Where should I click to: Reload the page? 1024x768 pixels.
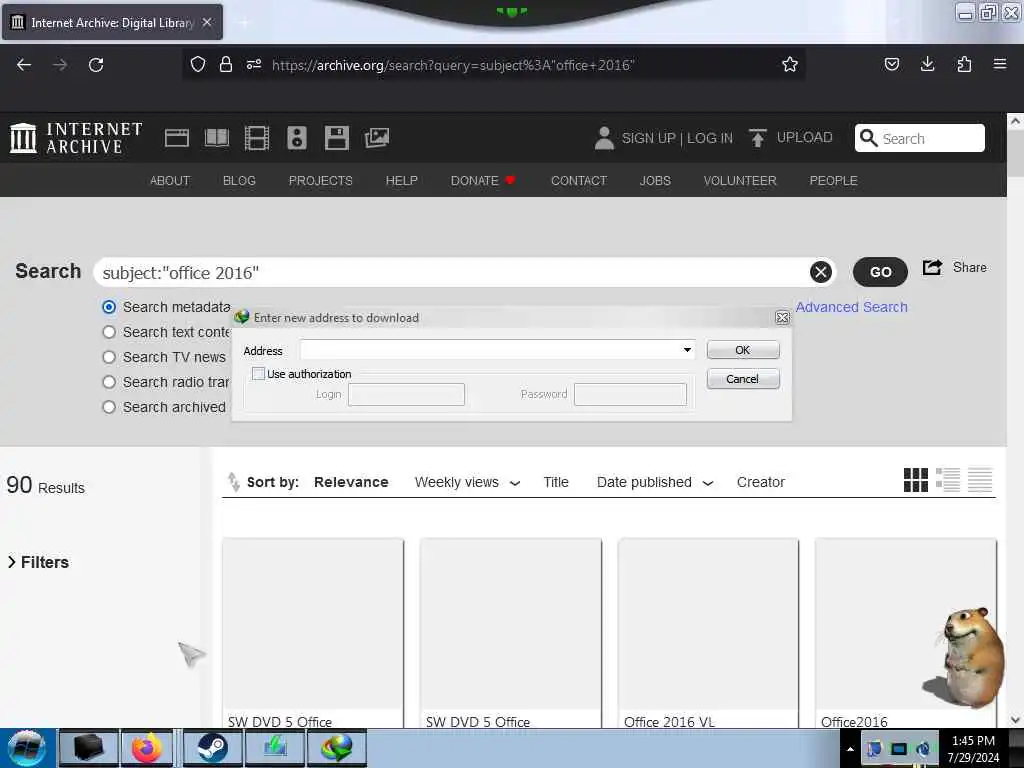pos(96,65)
